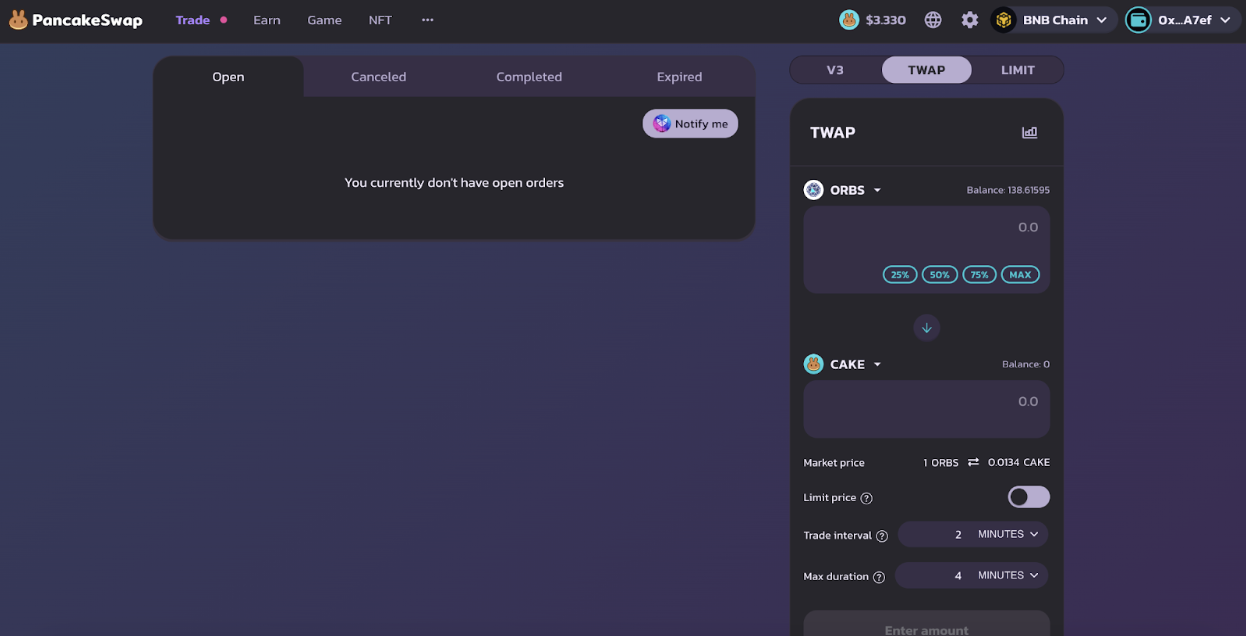This screenshot has width=1246, height=636.
Task: Click the wallet icon next to 0x...A7ef
Action: 1140,18
